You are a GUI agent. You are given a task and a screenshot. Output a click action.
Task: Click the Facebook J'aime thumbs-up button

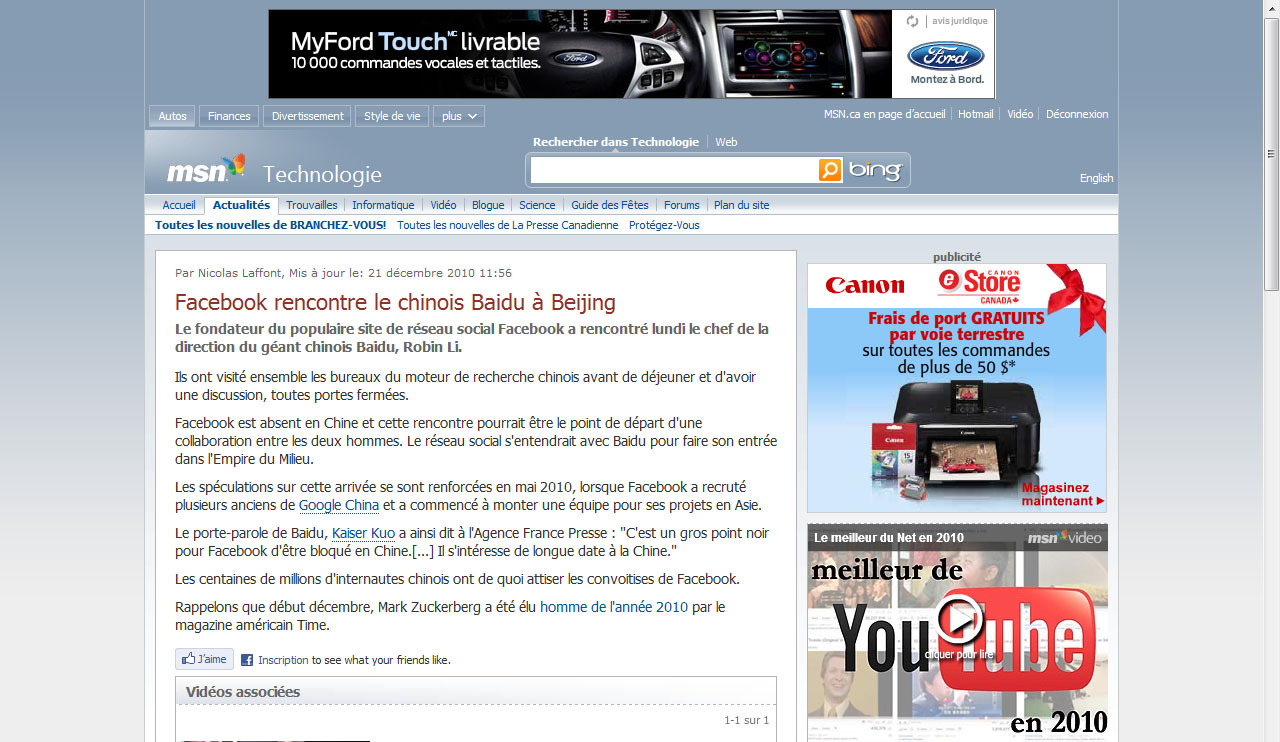pos(204,659)
